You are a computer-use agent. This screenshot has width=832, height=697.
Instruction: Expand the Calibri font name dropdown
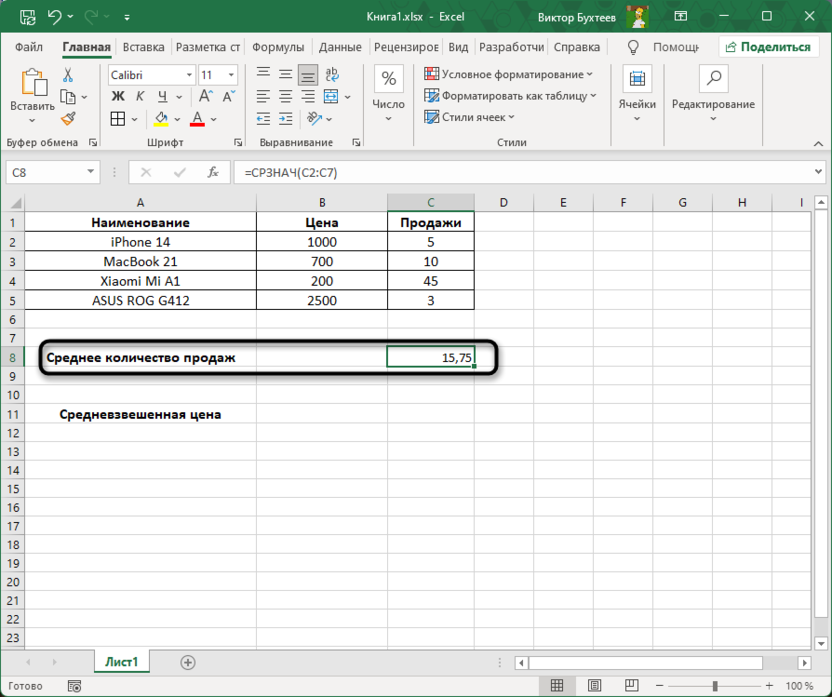tap(189, 75)
